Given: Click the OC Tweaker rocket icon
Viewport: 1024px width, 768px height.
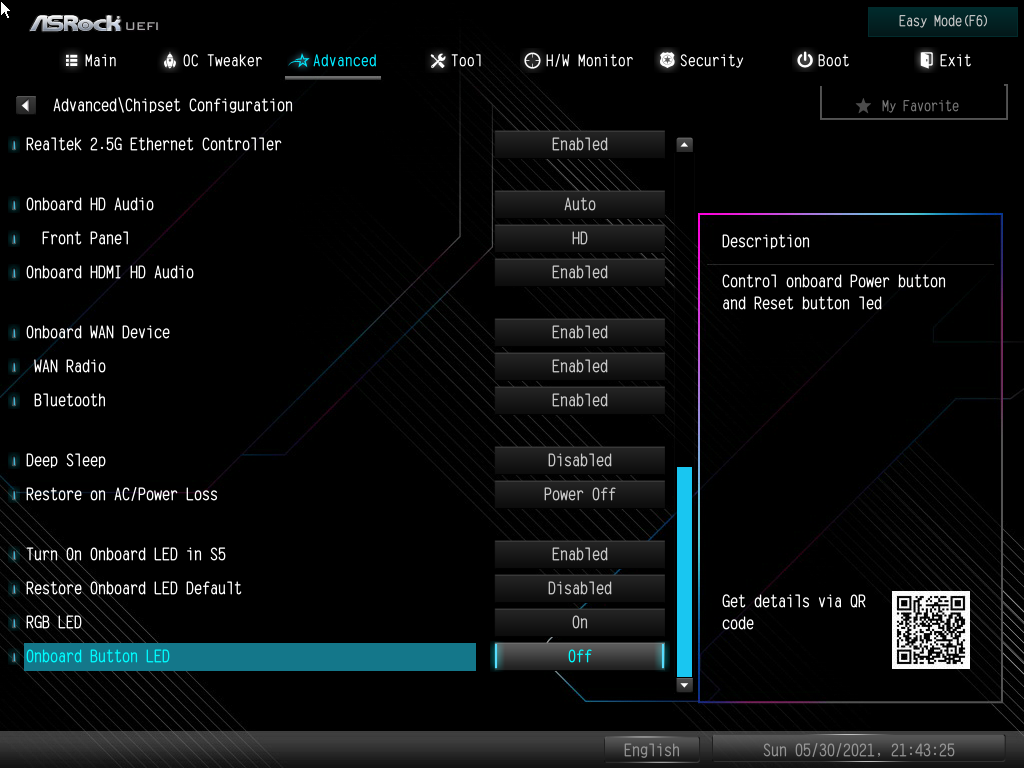Looking at the screenshot, I should pos(170,61).
